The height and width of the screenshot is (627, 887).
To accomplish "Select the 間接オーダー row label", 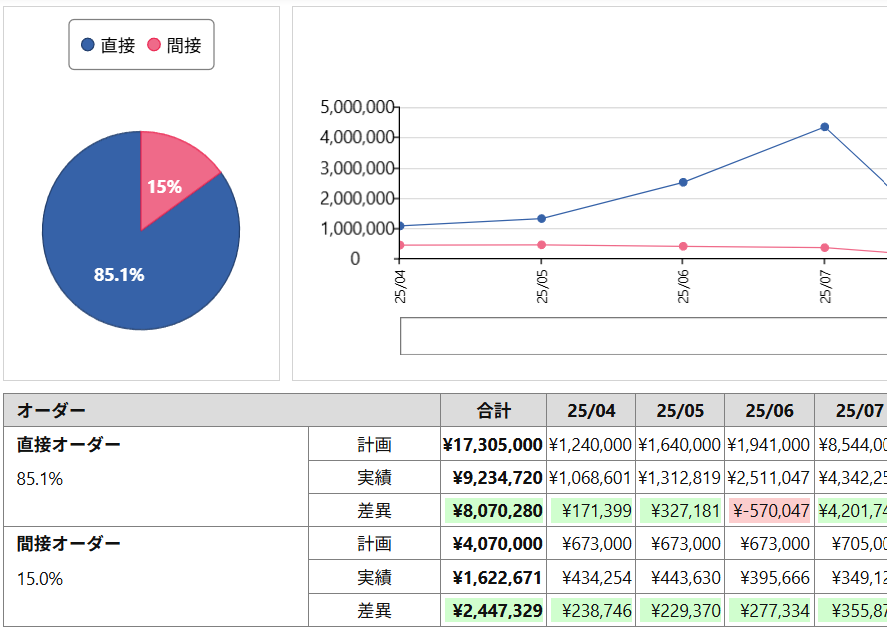I will tap(69, 544).
